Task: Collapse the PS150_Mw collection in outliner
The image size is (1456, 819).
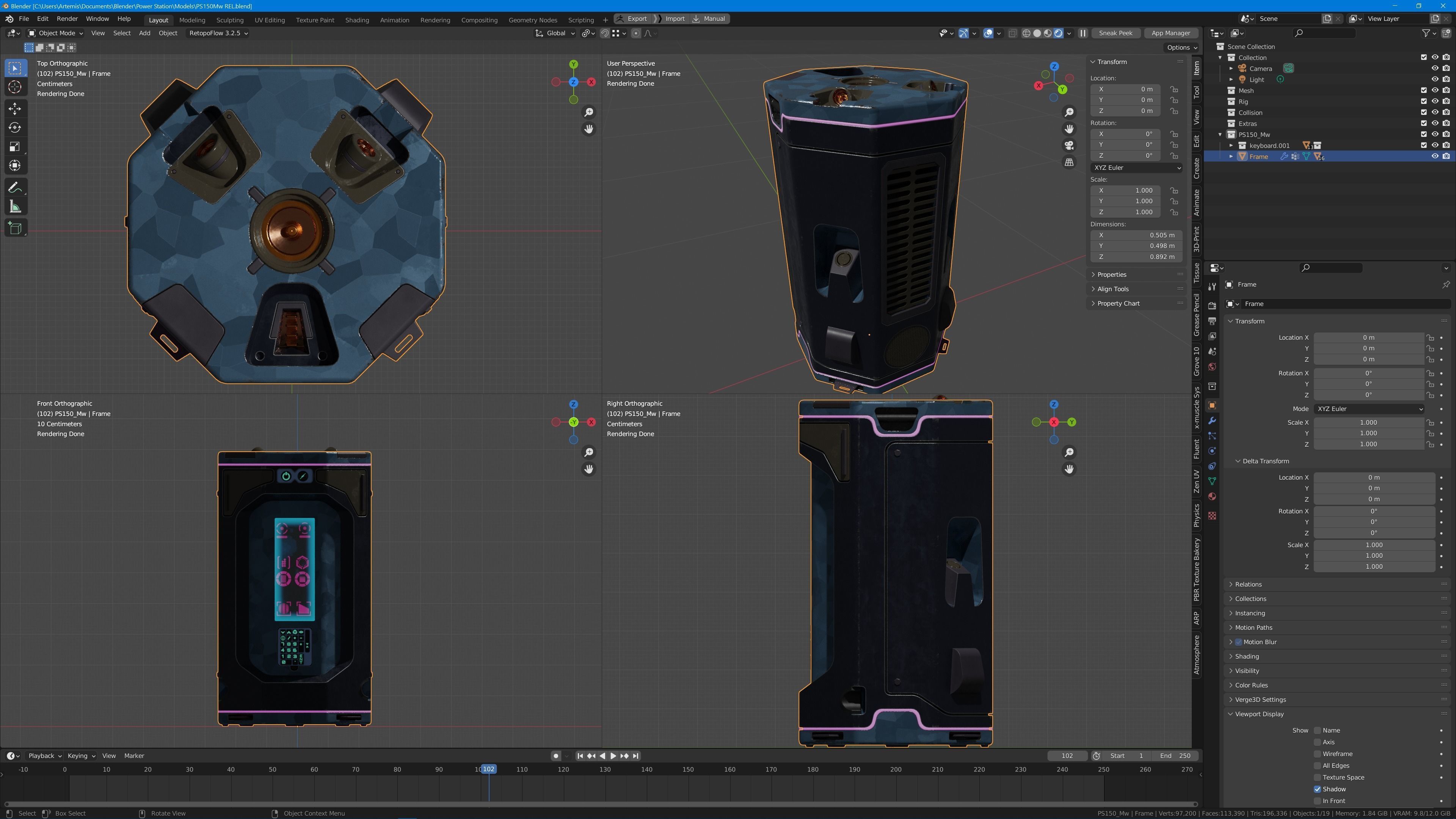Action: point(1220,135)
